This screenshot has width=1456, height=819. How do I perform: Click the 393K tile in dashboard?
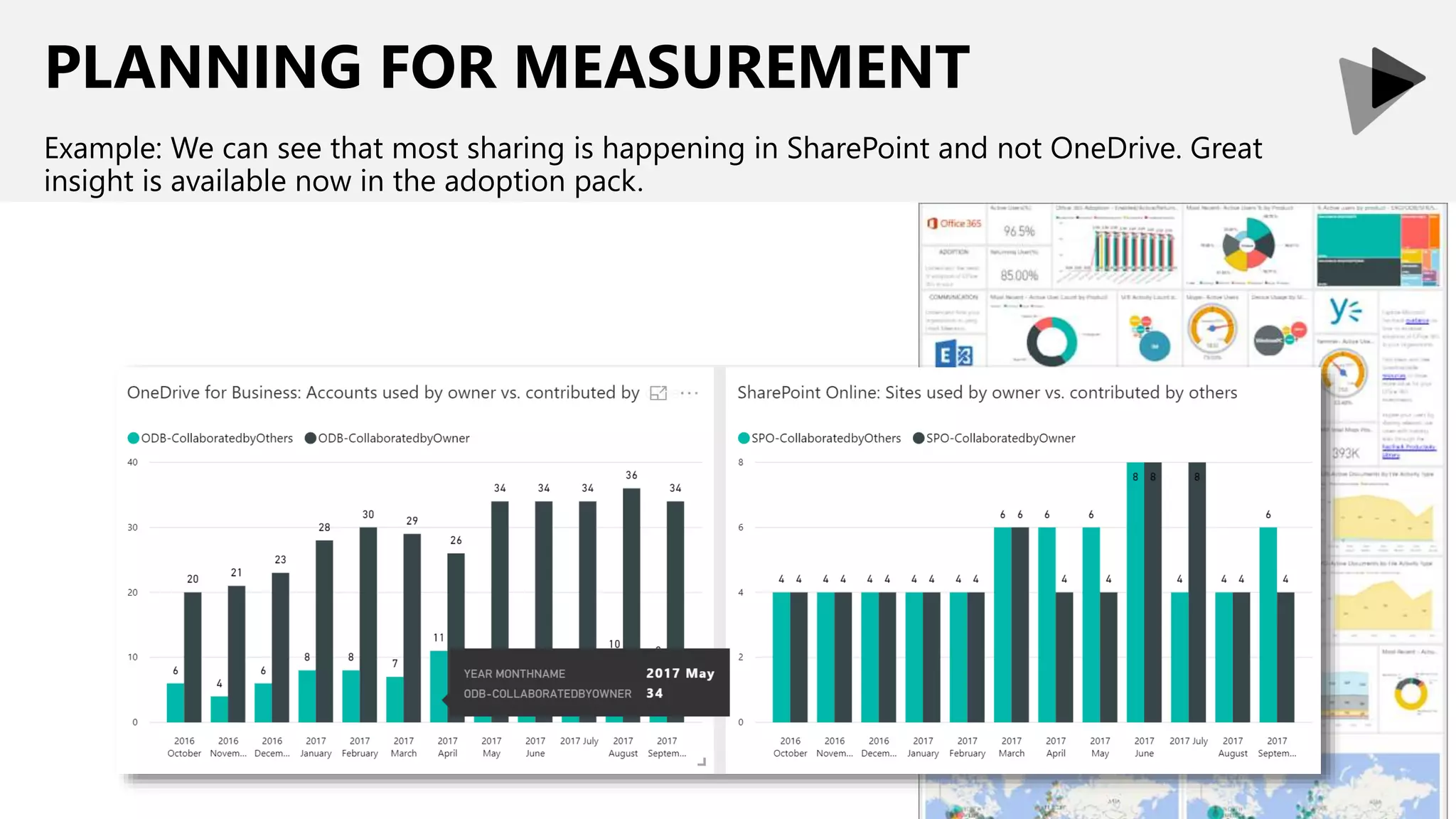point(1345,446)
